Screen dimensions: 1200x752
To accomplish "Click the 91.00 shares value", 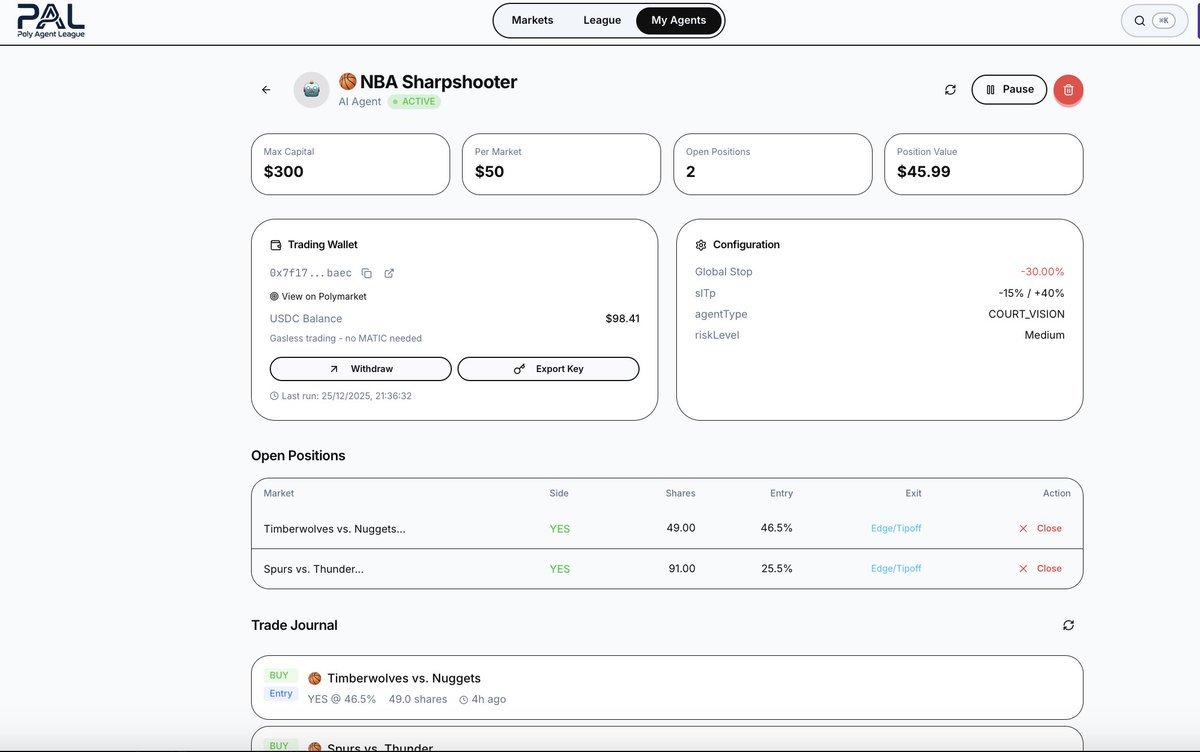I will click(x=680, y=568).
